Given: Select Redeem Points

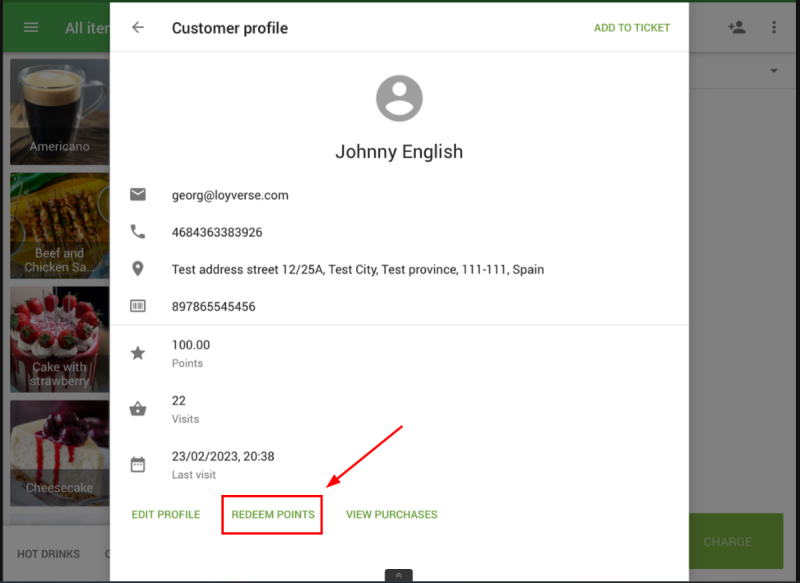Looking at the screenshot, I should pyautogui.click(x=273, y=515).
